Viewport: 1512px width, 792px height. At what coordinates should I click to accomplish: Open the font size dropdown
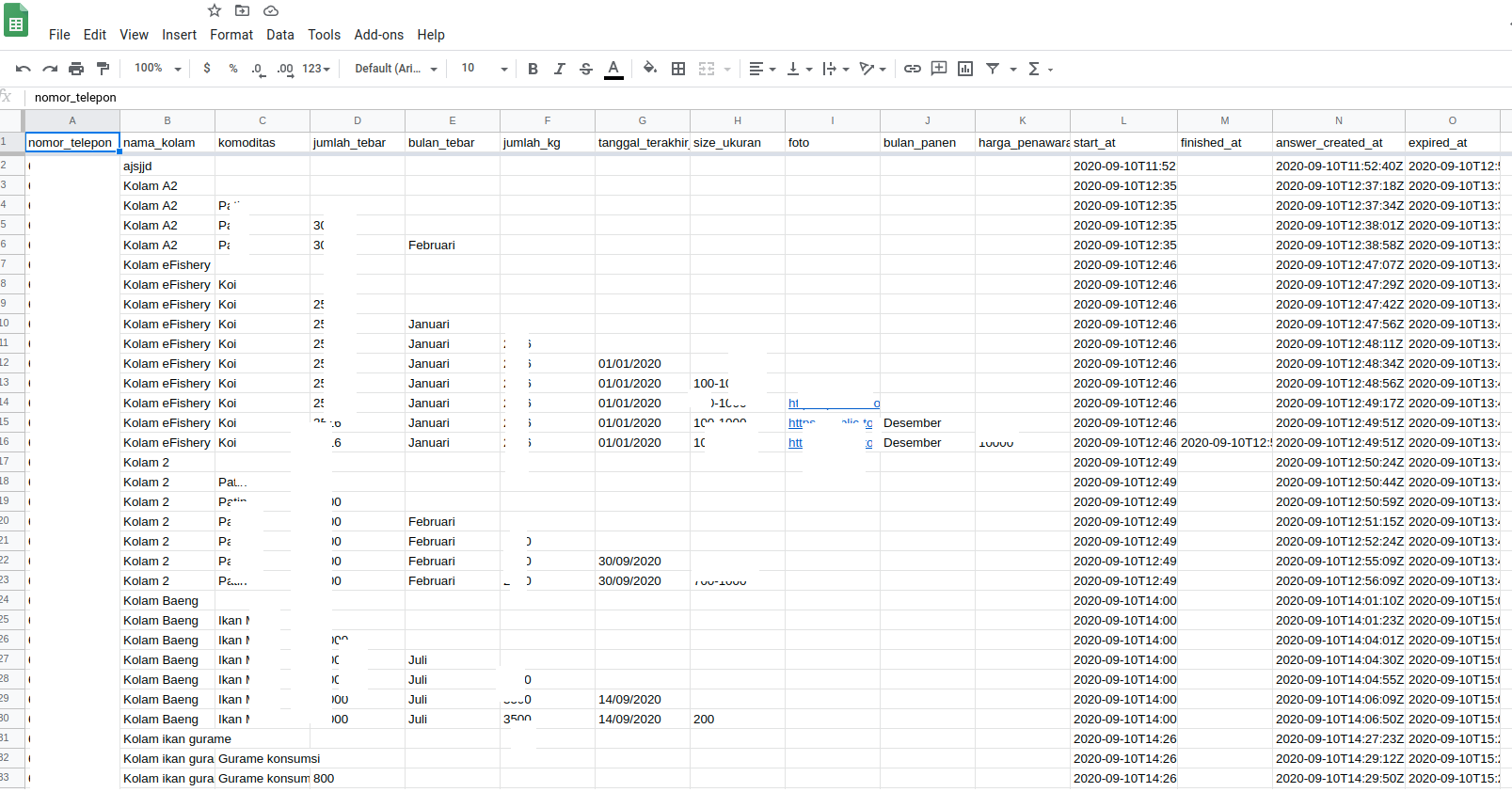[484, 69]
